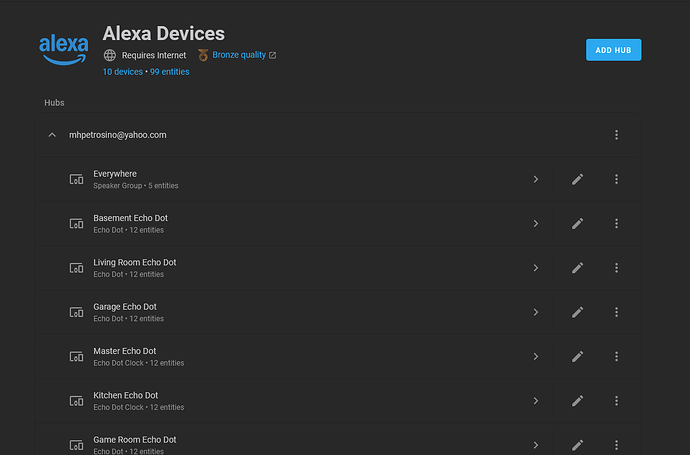
Task: Open the Living Room Echo Dot overflow menu
Action: click(x=616, y=268)
